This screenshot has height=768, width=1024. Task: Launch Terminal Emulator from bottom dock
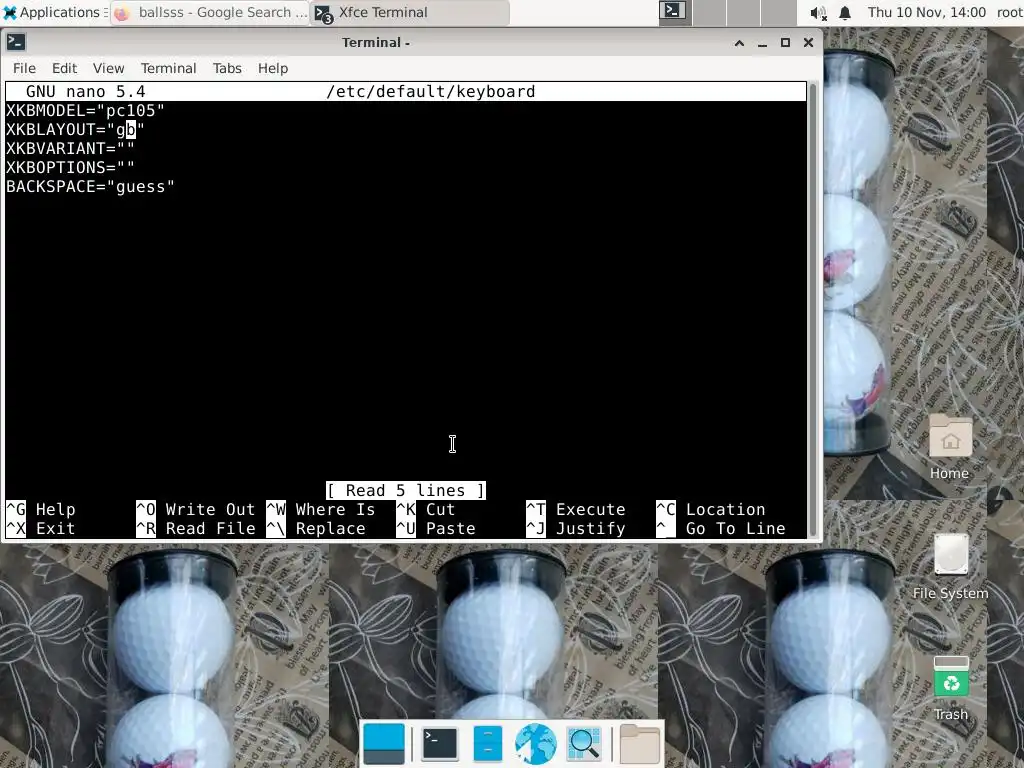click(440, 744)
